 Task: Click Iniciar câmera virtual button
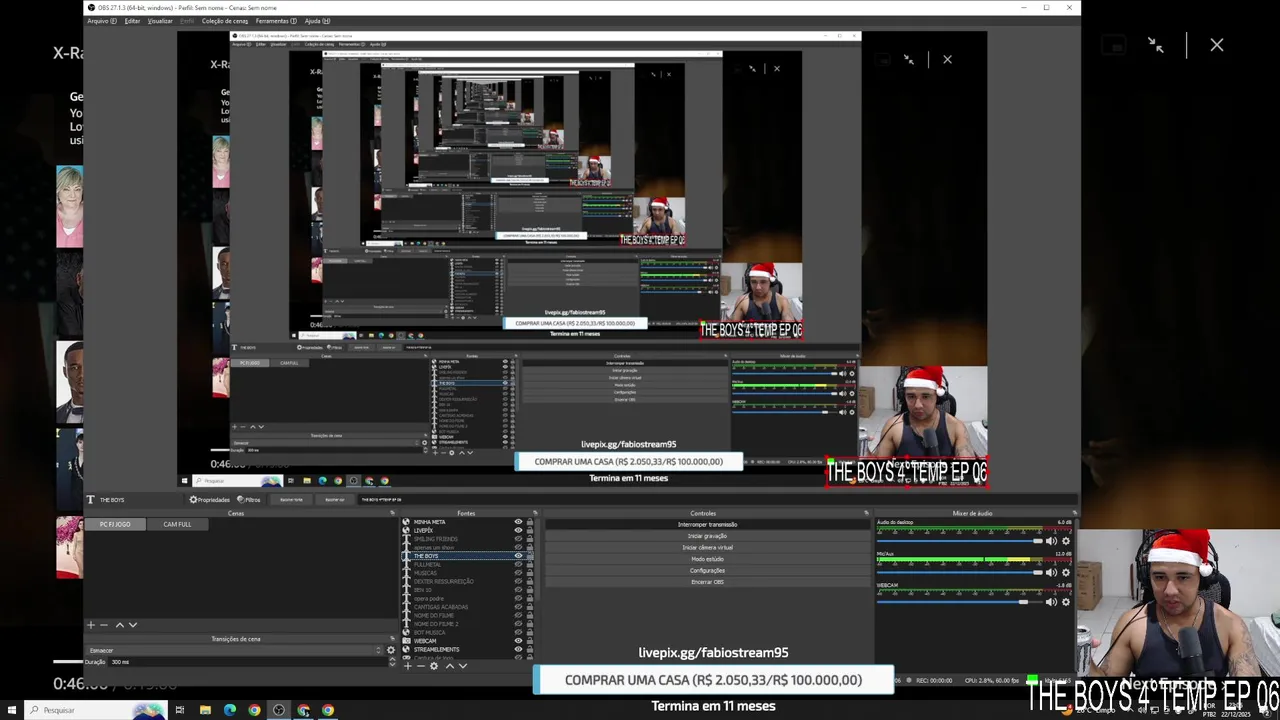pos(707,548)
